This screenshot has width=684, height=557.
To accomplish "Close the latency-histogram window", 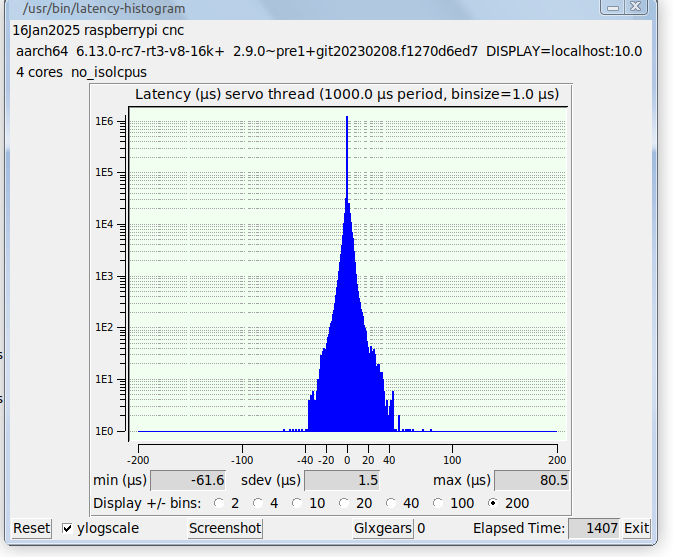I will pos(636,7).
